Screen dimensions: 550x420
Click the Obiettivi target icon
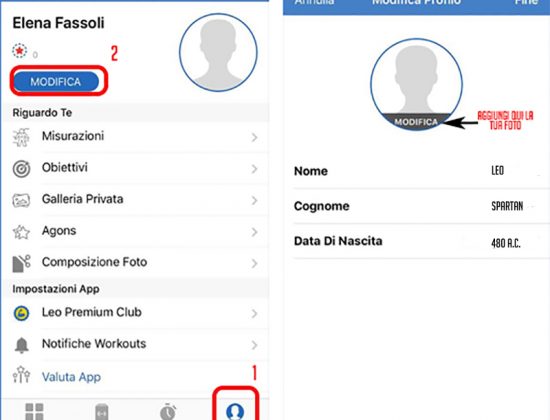[21, 169]
